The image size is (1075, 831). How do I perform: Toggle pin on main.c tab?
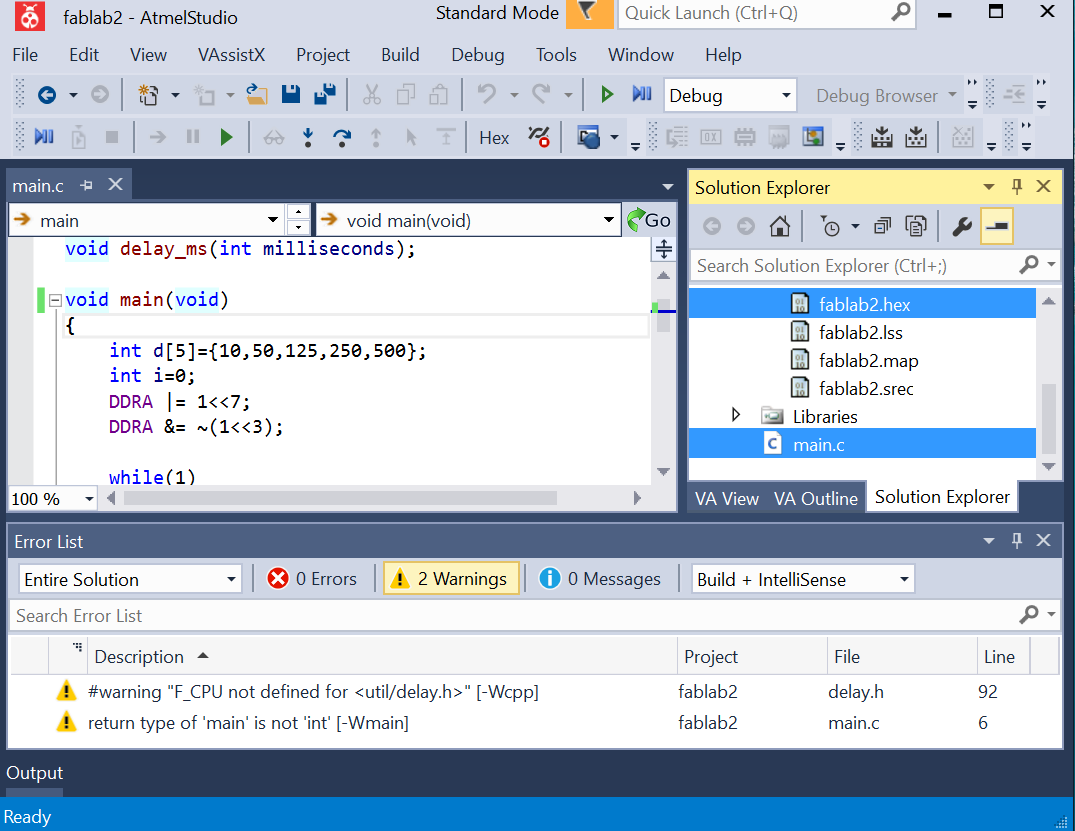point(87,186)
